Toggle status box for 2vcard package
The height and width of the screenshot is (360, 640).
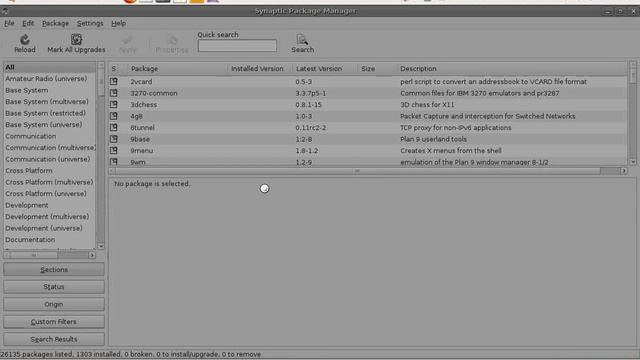tap(113, 82)
